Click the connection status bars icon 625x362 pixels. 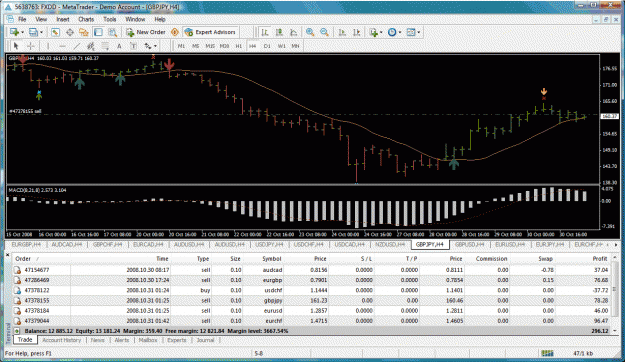[x=547, y=353]
